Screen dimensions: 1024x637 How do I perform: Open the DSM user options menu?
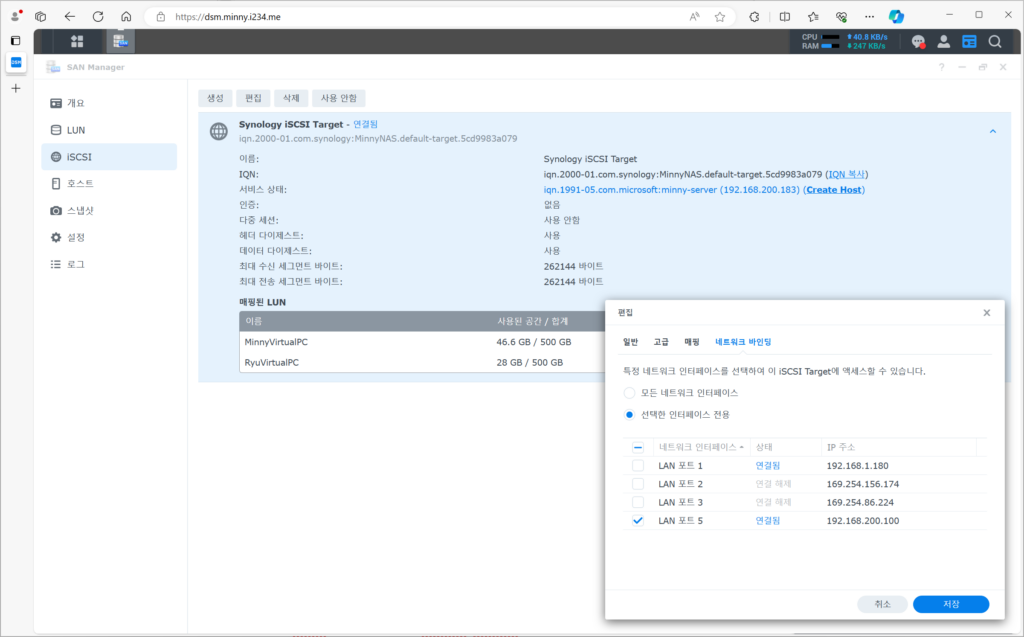tap(944, 42)
